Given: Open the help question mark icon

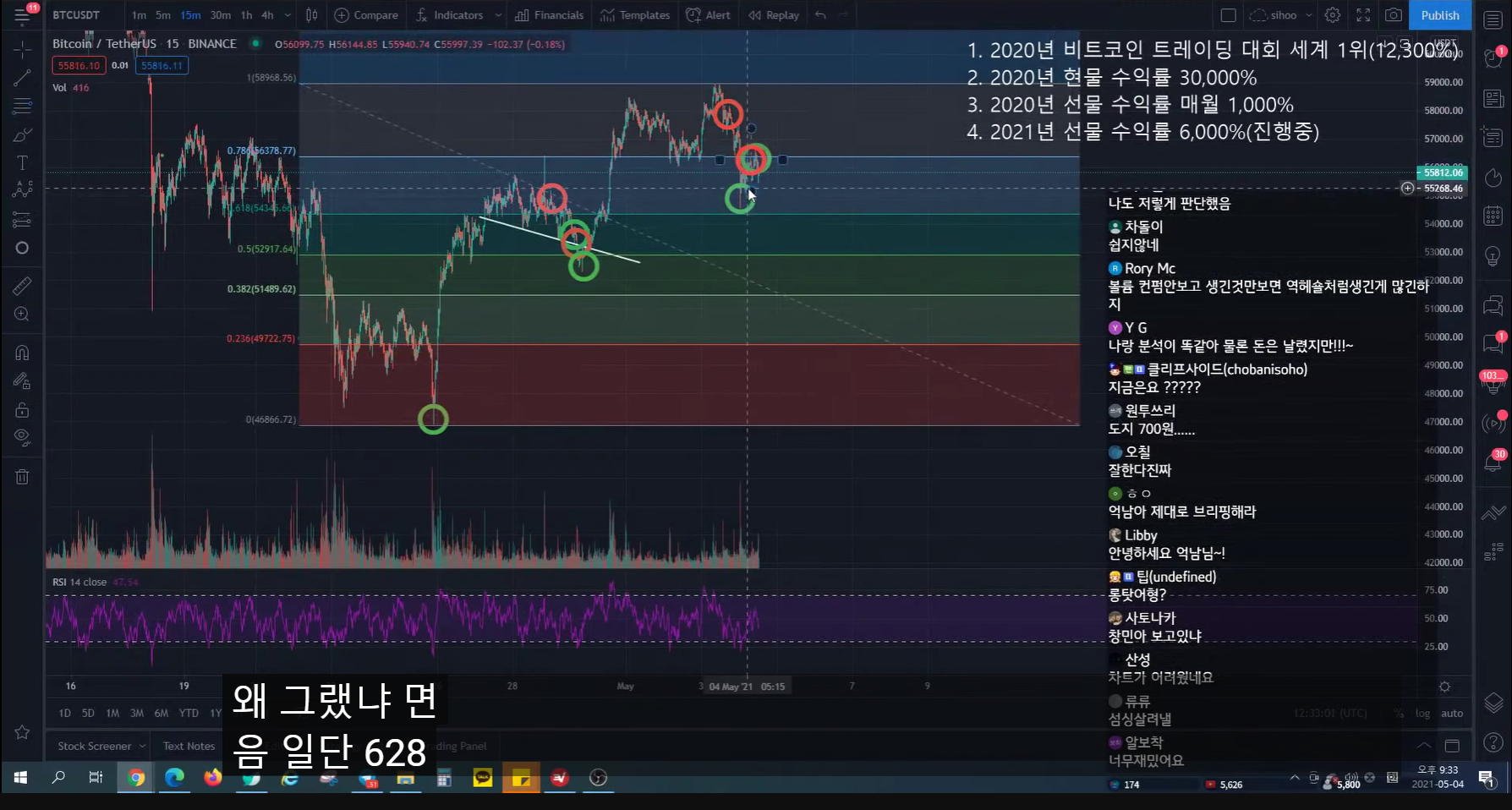Looking at the screenshot, I should click(1493, 743).
